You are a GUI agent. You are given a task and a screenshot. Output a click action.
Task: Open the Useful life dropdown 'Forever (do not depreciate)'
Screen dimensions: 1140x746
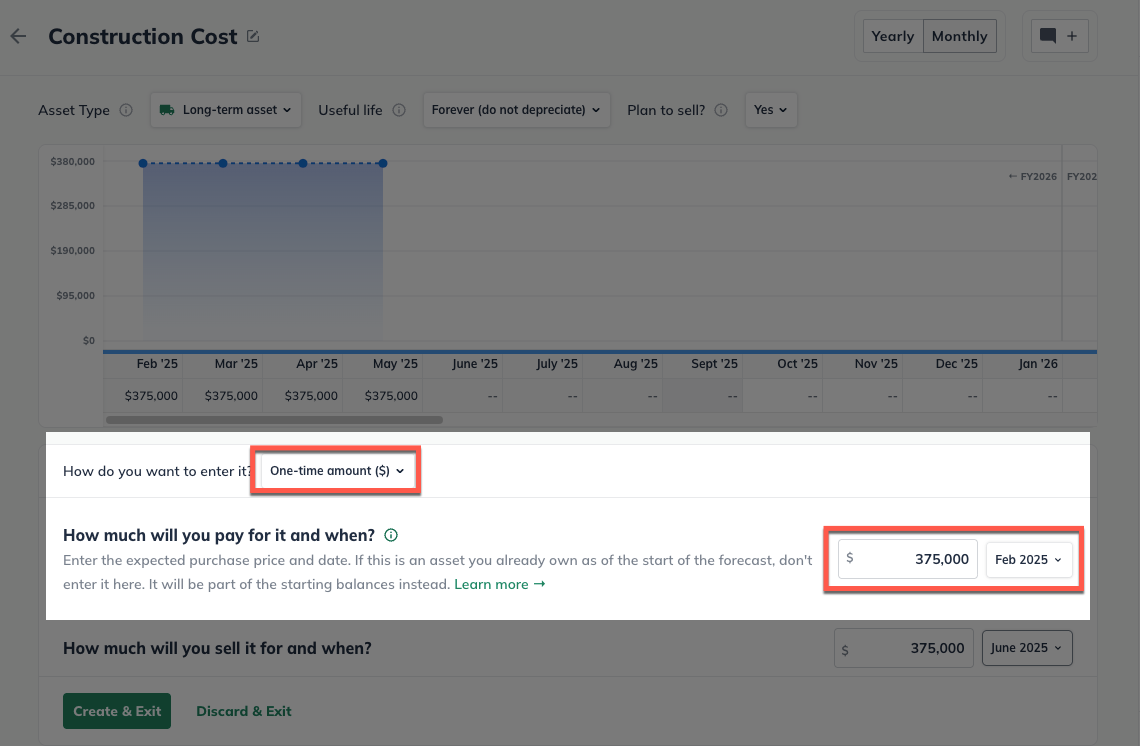point(516,110)
